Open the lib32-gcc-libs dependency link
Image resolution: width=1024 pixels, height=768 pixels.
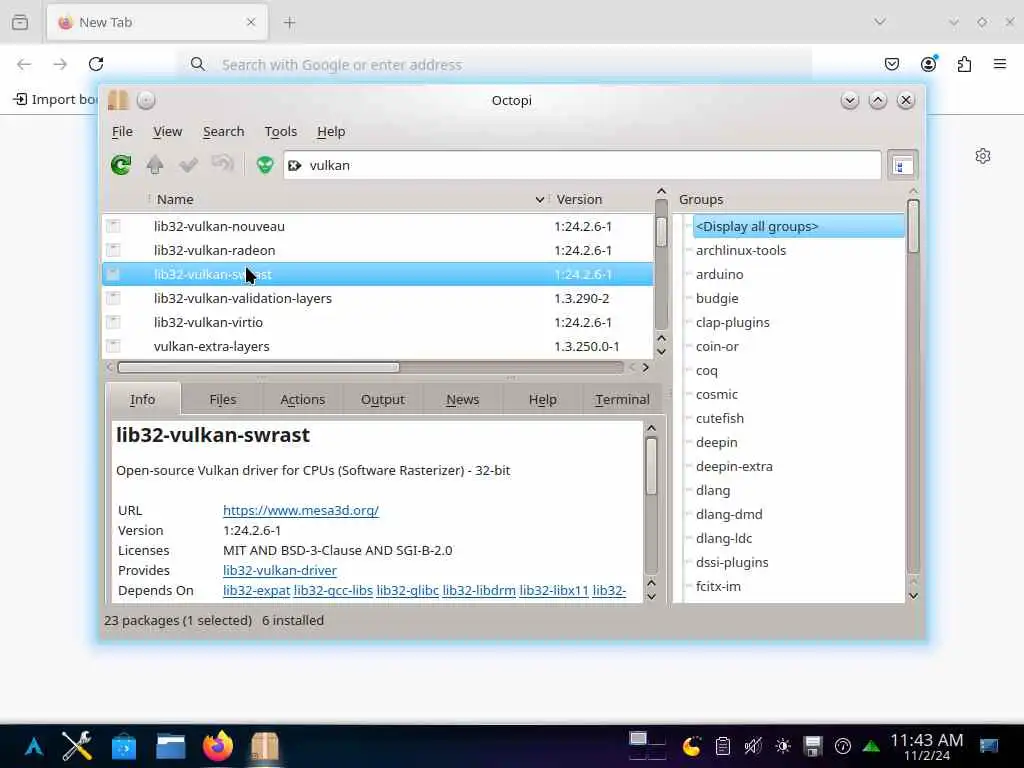[x=333, y=590]
